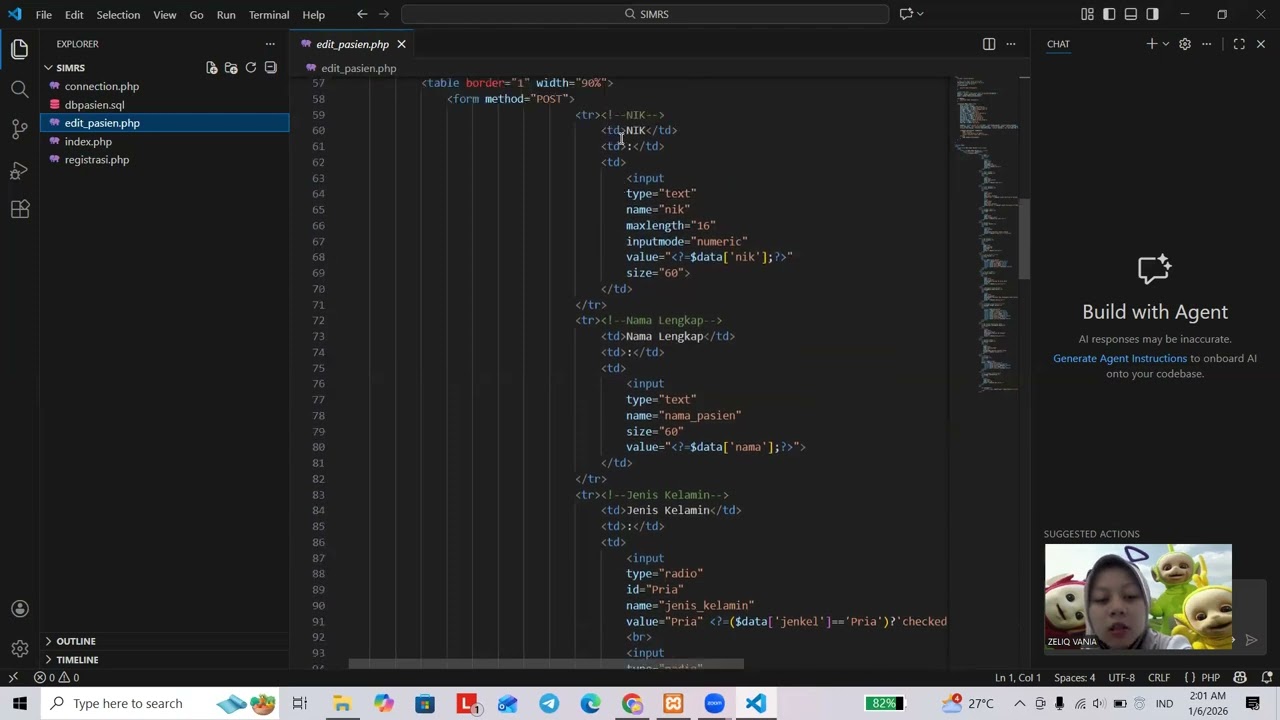Select the PHP language mode in status bar
This screenshot has width=1280, height=720.
1210,677
